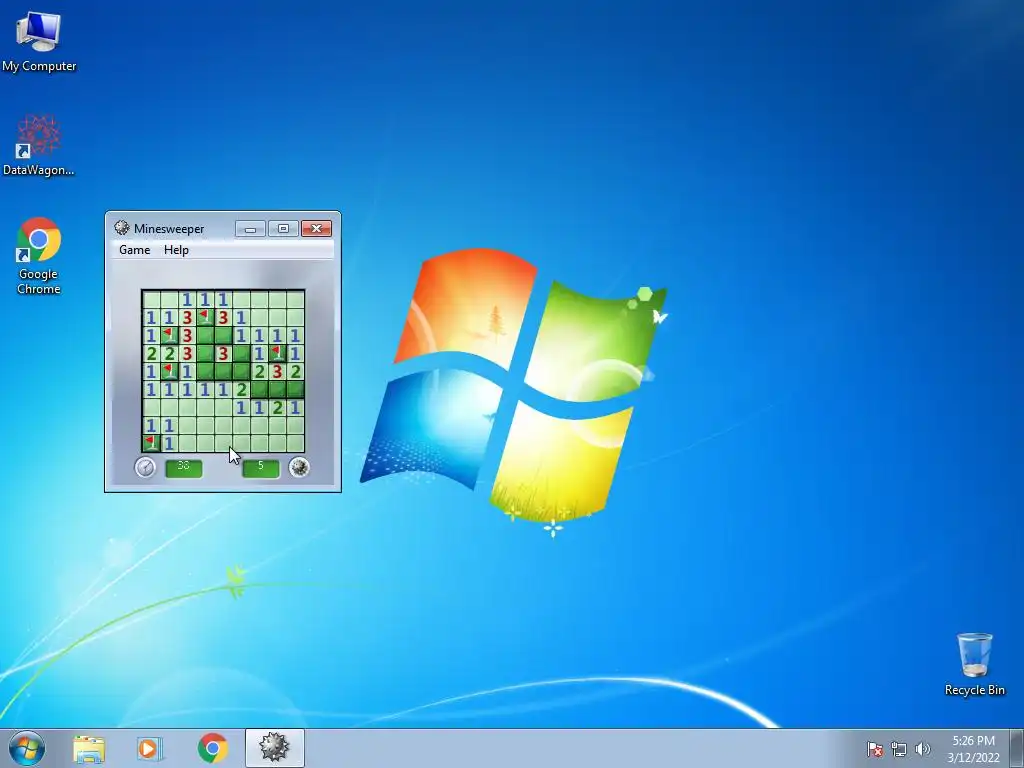Uncover the square below the 2-3-2 red 3
The image size is (1024, 768).
pos(278,389)
